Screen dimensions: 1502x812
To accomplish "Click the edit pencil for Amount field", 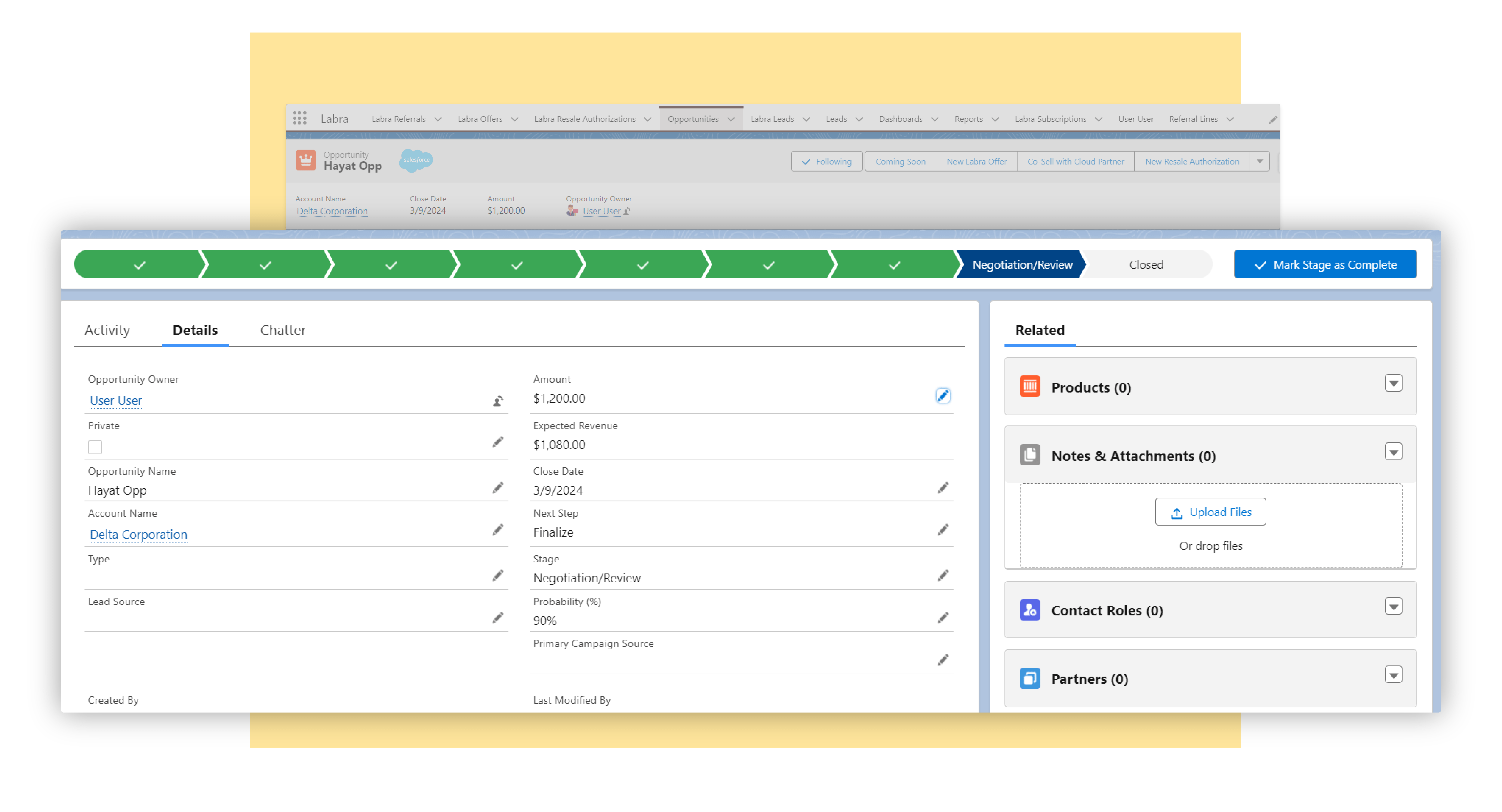I will [944, 396].
